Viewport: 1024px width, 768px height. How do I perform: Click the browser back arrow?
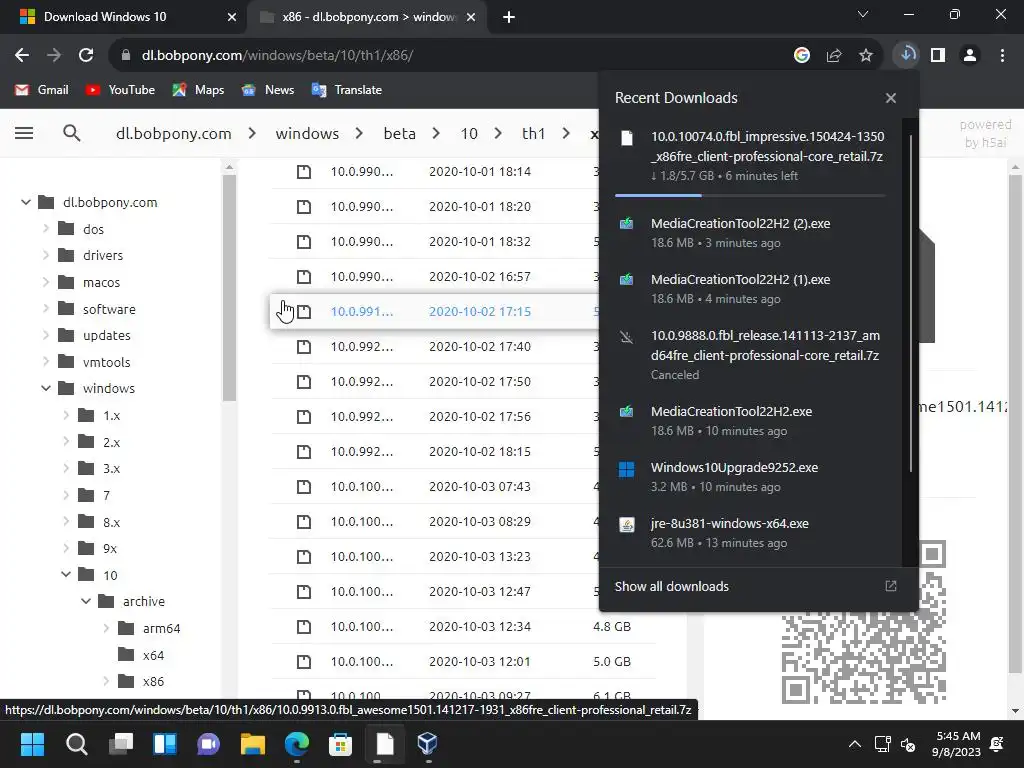pyautogui.click(x=22, y=56)
